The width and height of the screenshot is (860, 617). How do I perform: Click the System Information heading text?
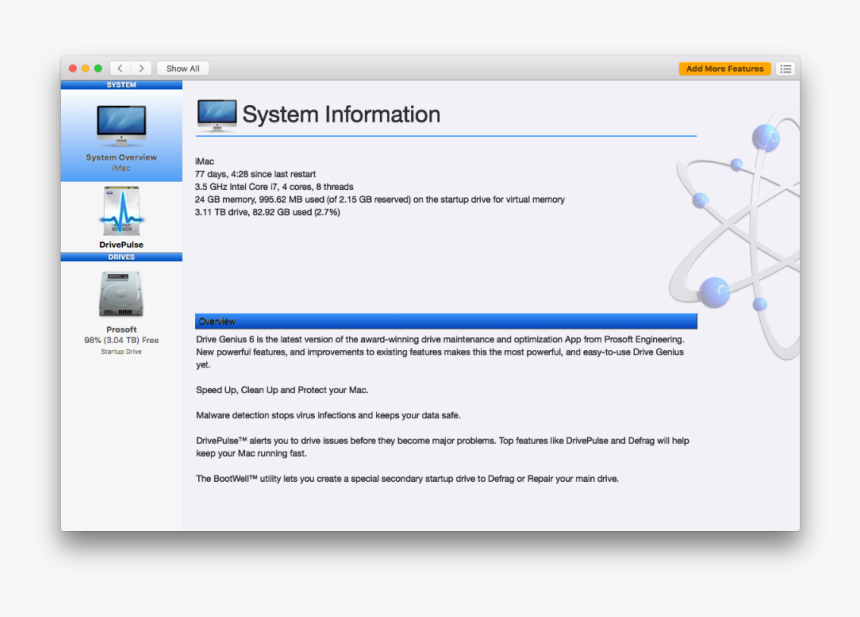tap(341, 115)
